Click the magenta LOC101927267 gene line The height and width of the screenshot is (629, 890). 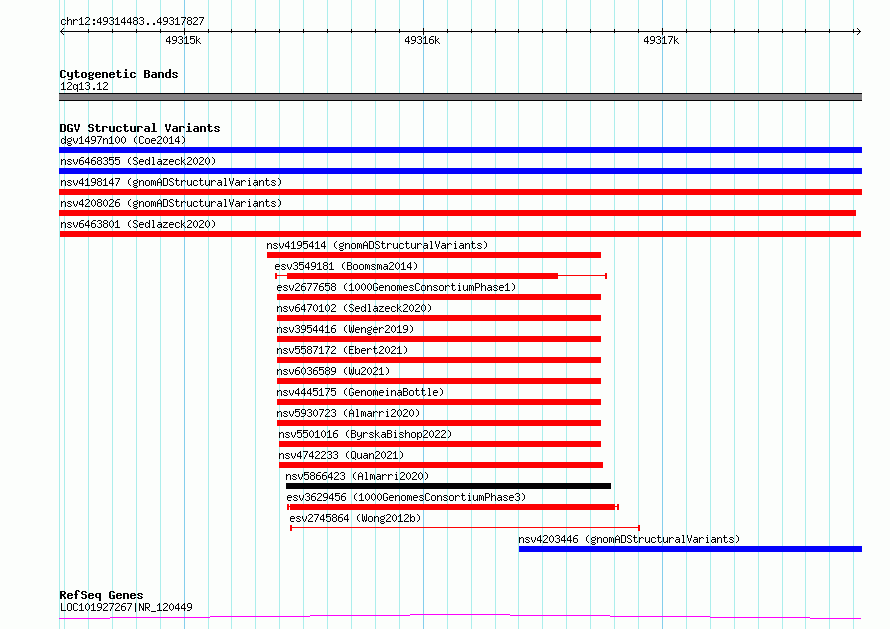pos(460,616)
